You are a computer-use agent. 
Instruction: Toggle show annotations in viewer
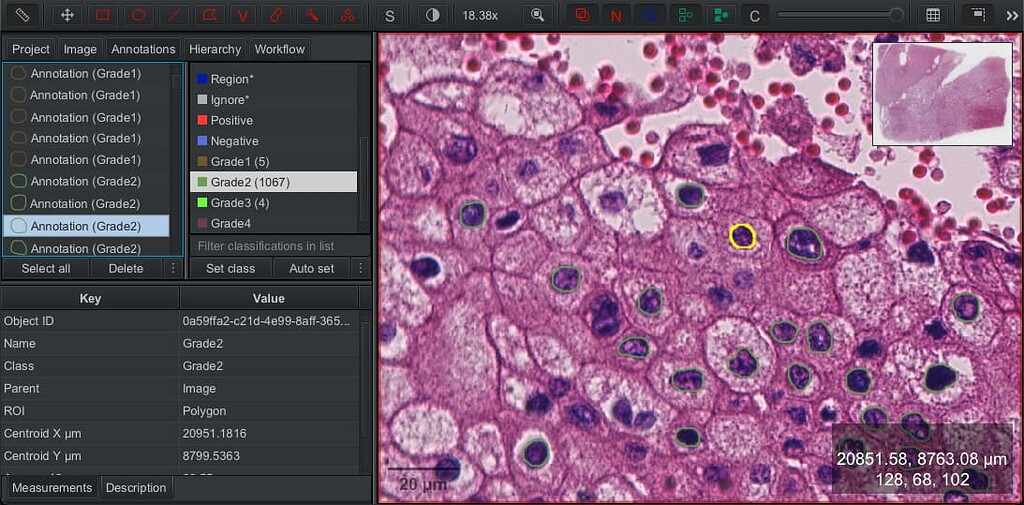click(581, 15)
